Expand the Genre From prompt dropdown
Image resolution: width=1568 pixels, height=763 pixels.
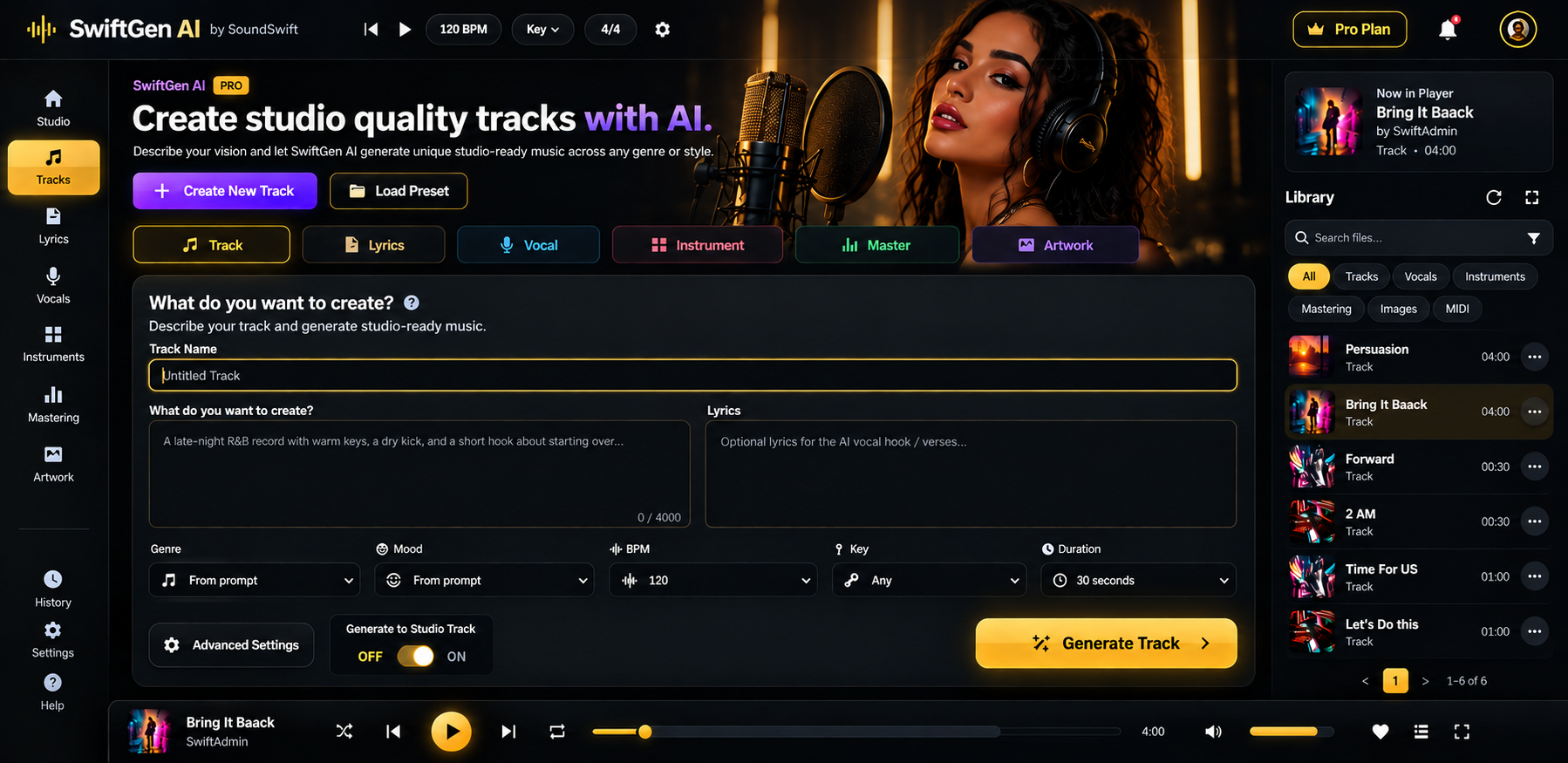255,580
